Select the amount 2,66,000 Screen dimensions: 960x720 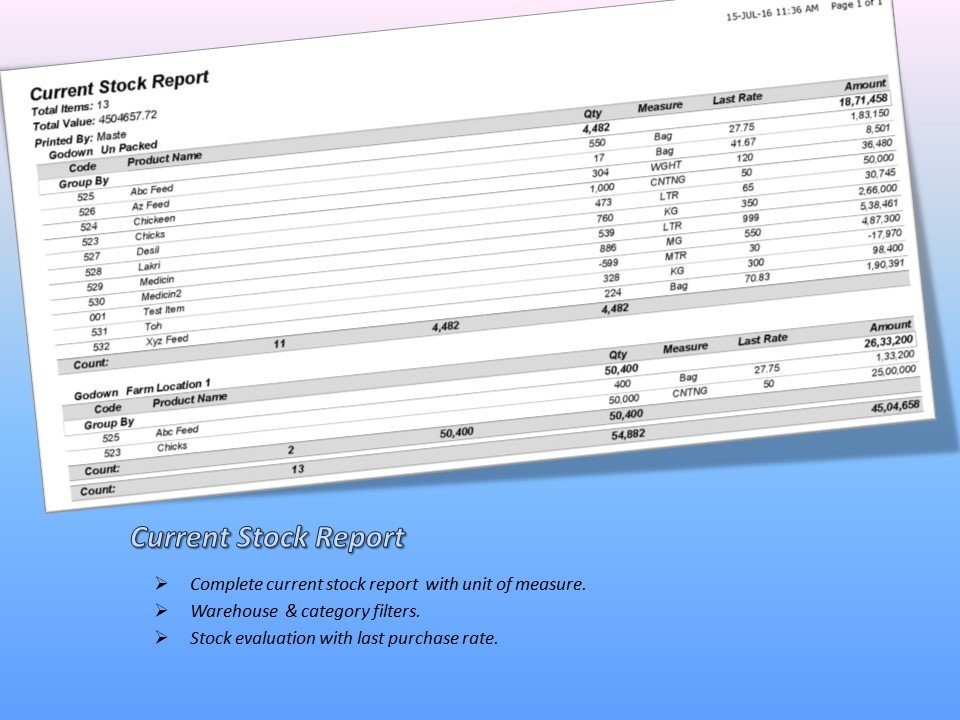click(877, 190)
